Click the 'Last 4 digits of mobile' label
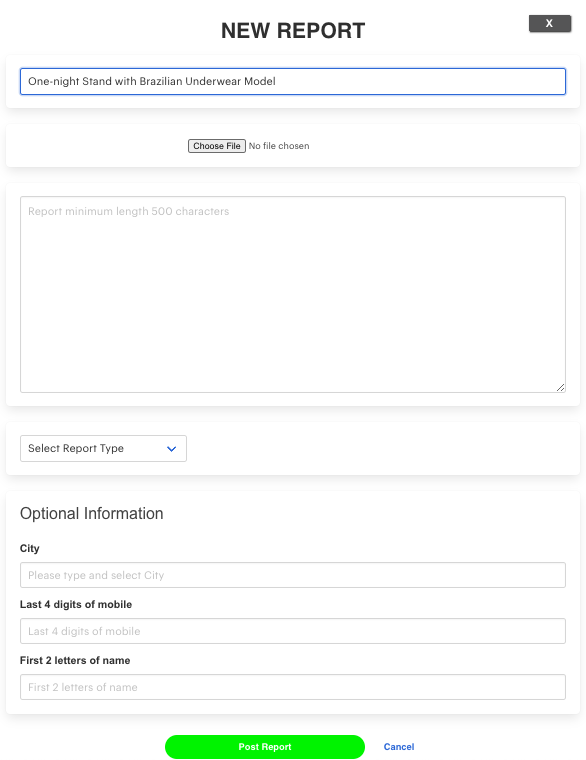Screen dimensions: 586x760 pos(76,604)
